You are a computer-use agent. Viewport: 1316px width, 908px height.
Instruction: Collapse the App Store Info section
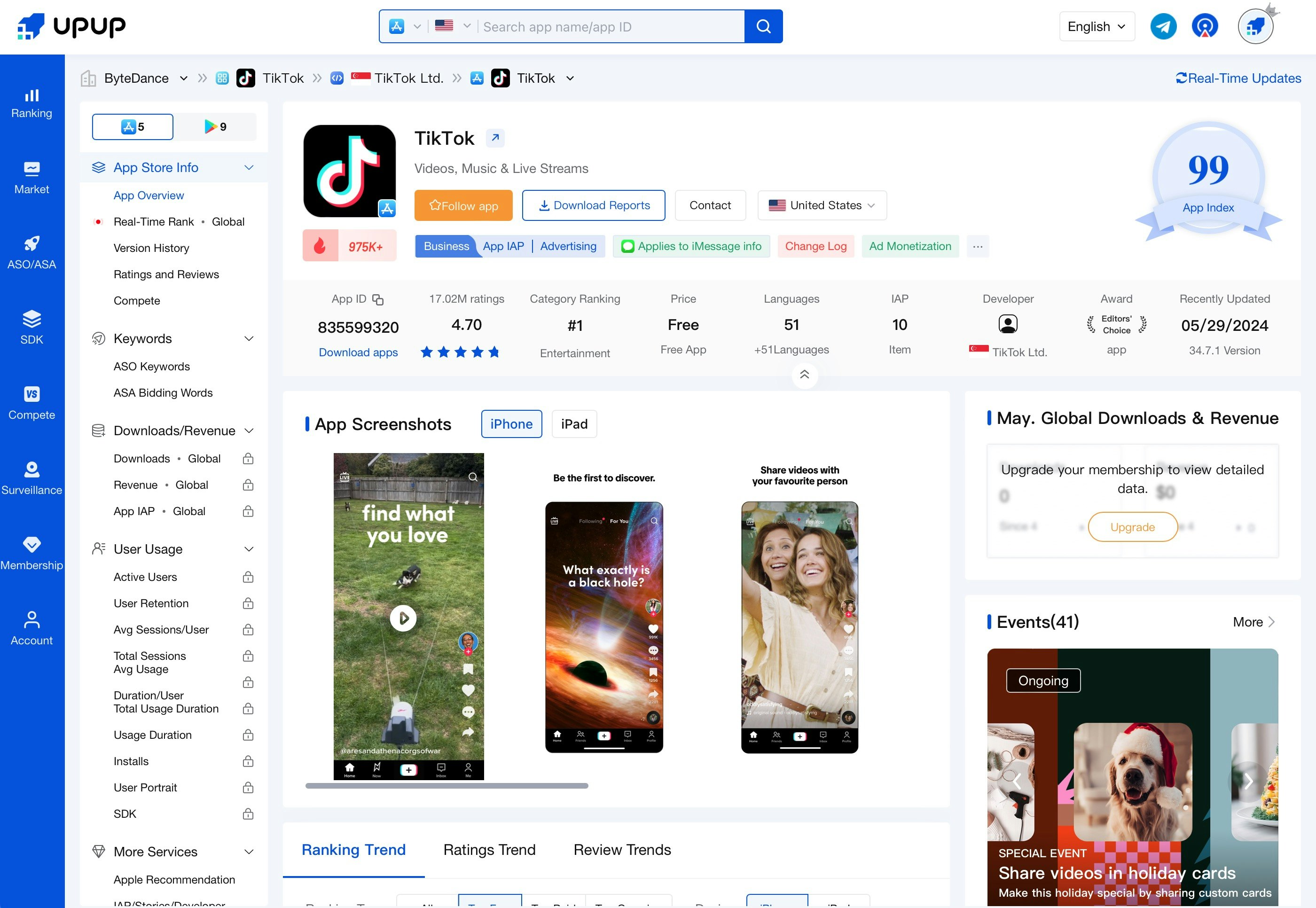249,168
